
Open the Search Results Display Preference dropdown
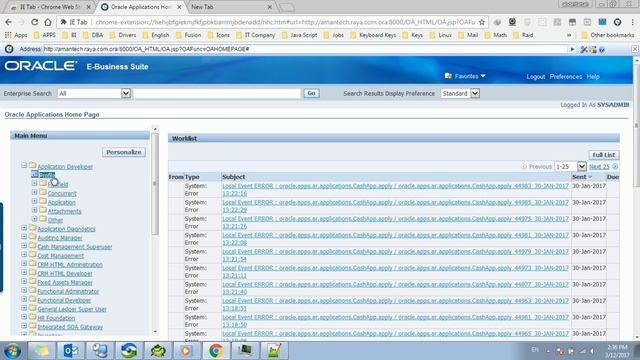475,93
